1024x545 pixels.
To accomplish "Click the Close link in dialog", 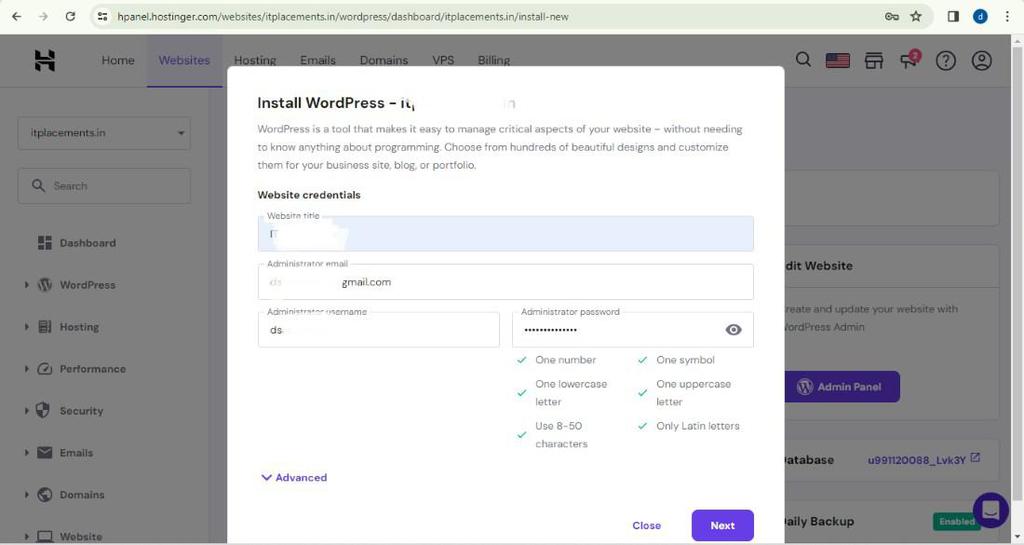I will pyautogui.click(x=646, y=525).
